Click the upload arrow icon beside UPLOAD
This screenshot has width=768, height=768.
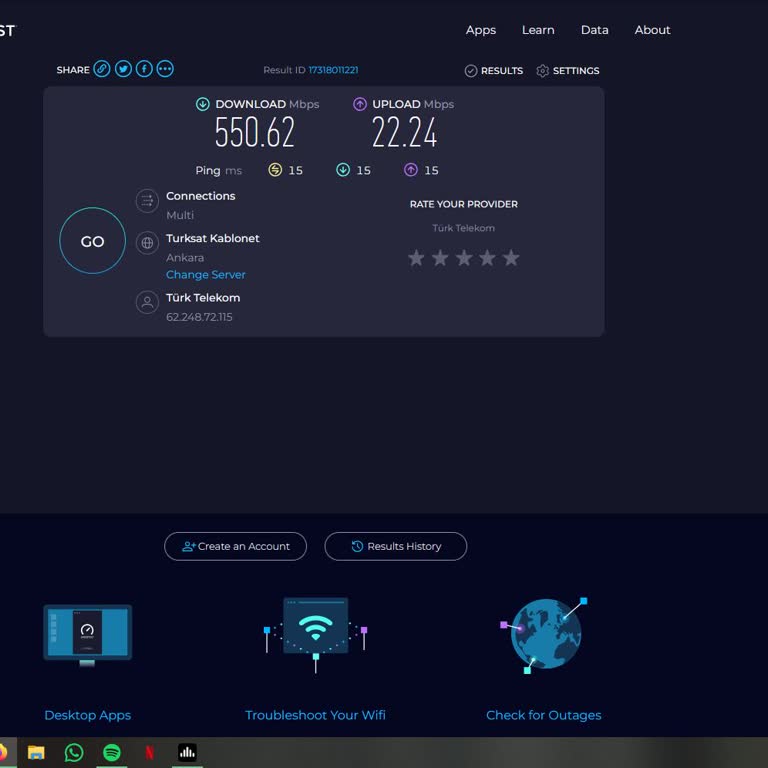tap(360, 104)
